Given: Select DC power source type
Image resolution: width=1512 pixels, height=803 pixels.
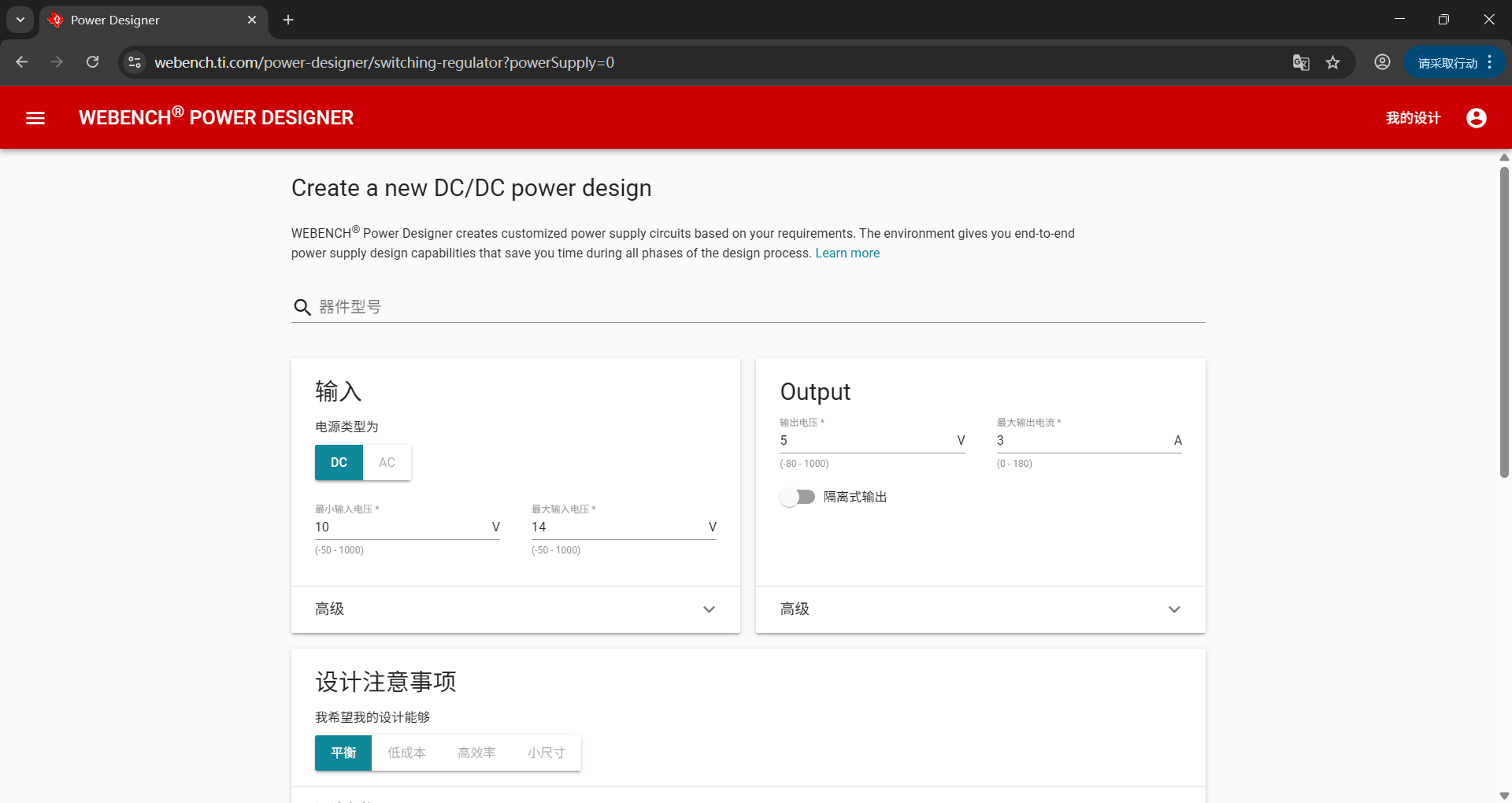Looking at the screenshot, I should [339, 463].
